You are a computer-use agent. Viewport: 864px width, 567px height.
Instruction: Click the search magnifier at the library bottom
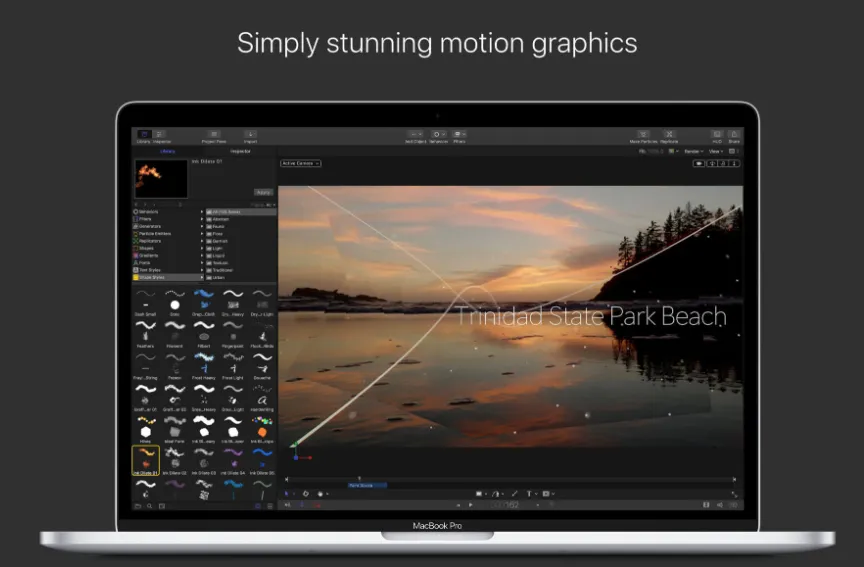(149, 506)
